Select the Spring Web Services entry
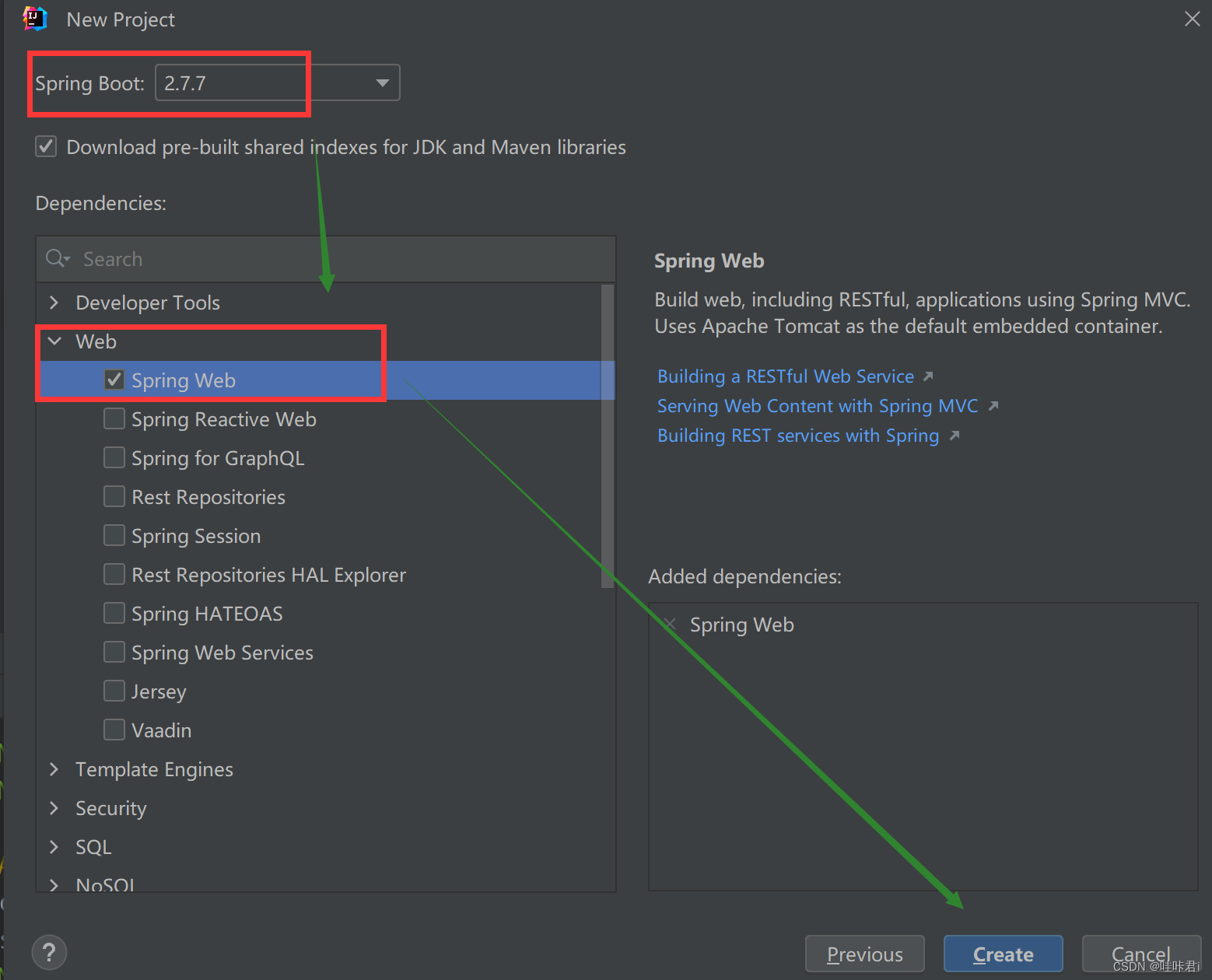This screenshot has height=980, width=1212. tap(222, 653)
